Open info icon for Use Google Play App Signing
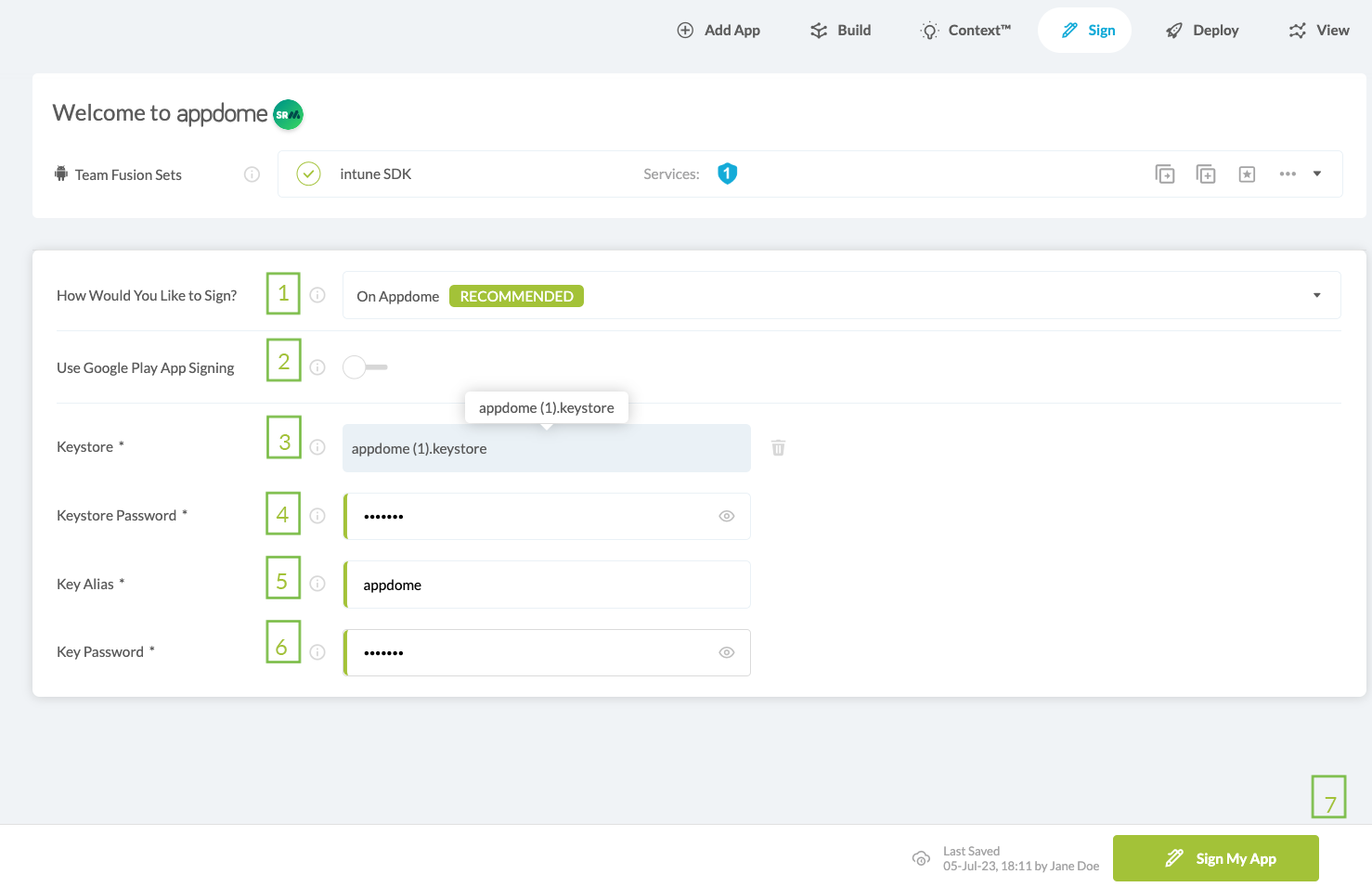This screenshot has width=1372, height=887. [x=317, y=367]
